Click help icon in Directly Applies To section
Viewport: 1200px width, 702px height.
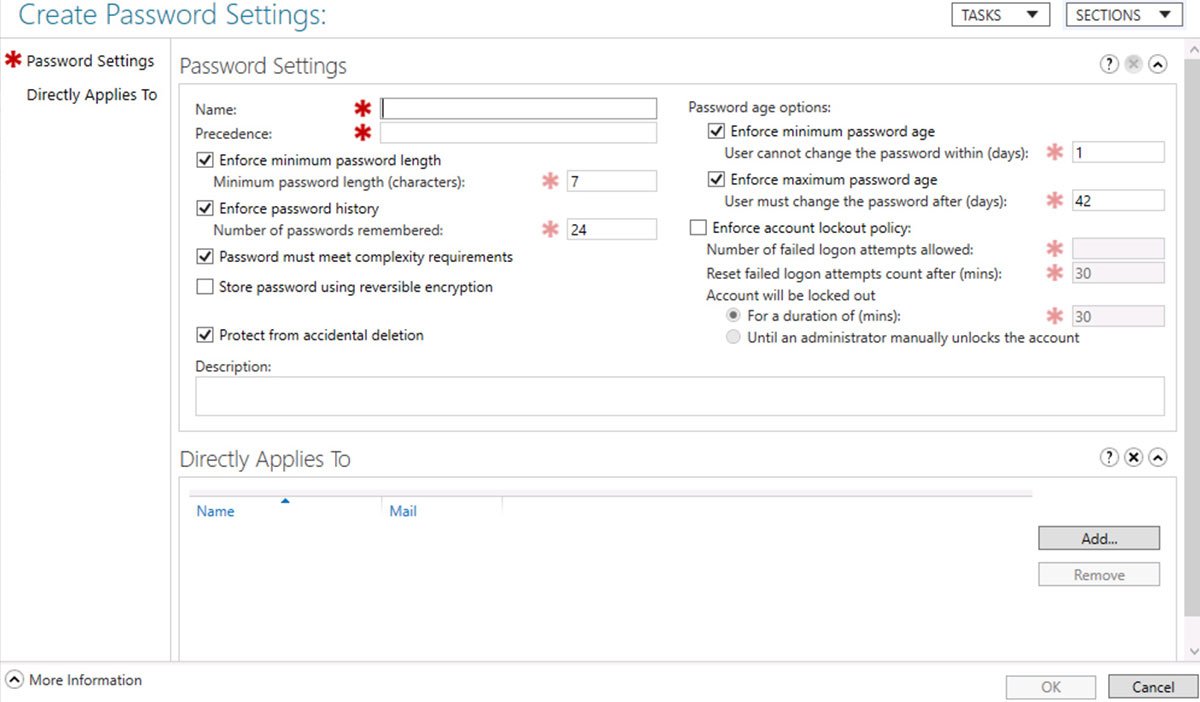(1109, 457)
